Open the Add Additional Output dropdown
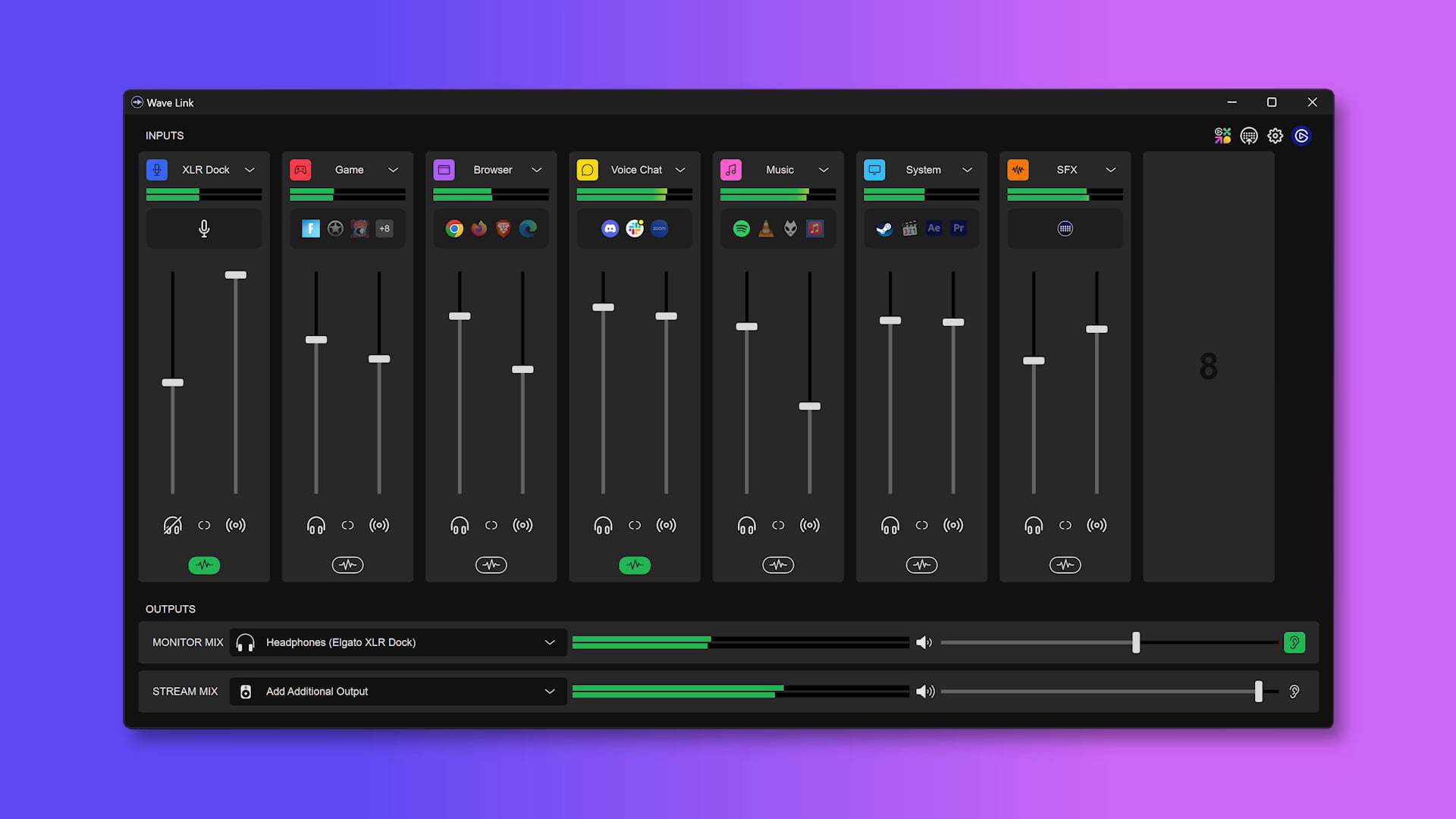Screen dimensions: 1456x819 549,692
